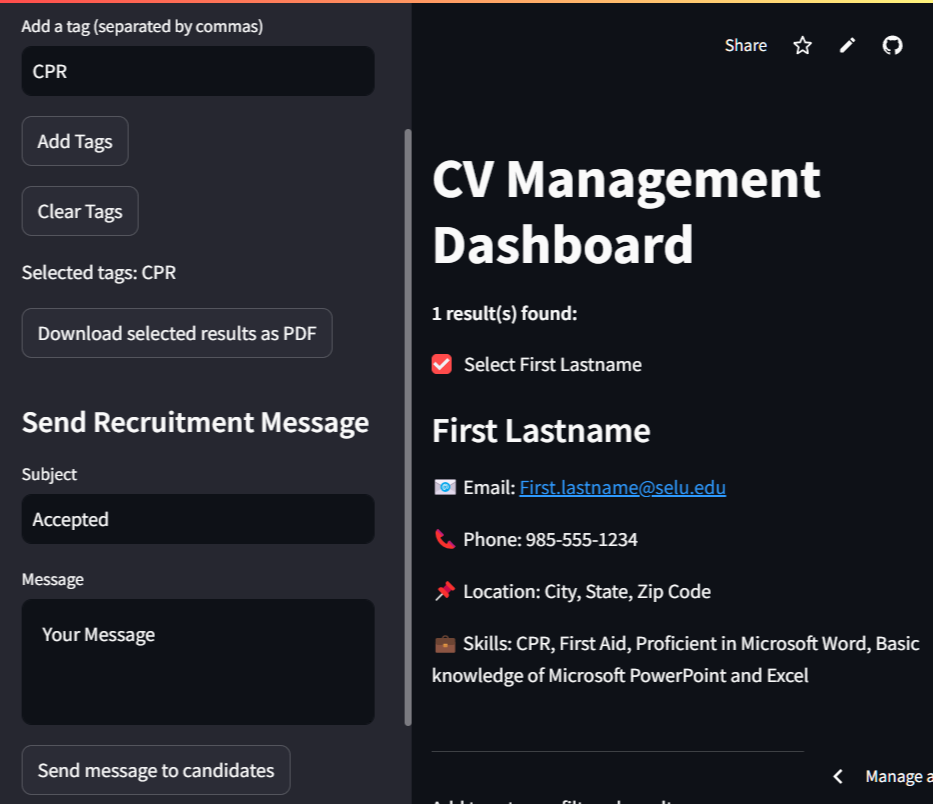Click the envelope icon beside Email

[445, 487]
